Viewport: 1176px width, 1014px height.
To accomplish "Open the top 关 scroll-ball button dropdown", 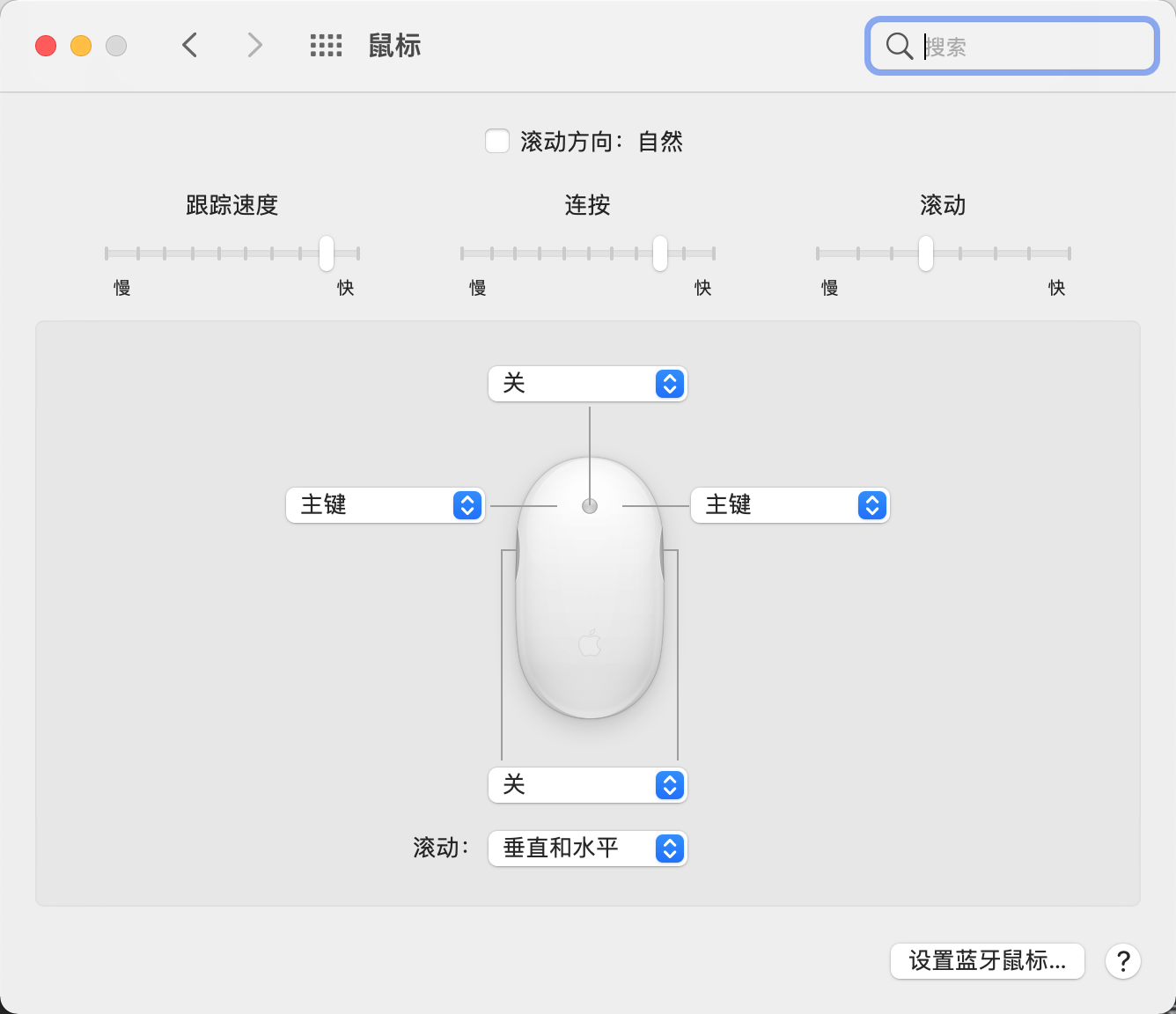I will pyautogui.click(x=588, y=384).
